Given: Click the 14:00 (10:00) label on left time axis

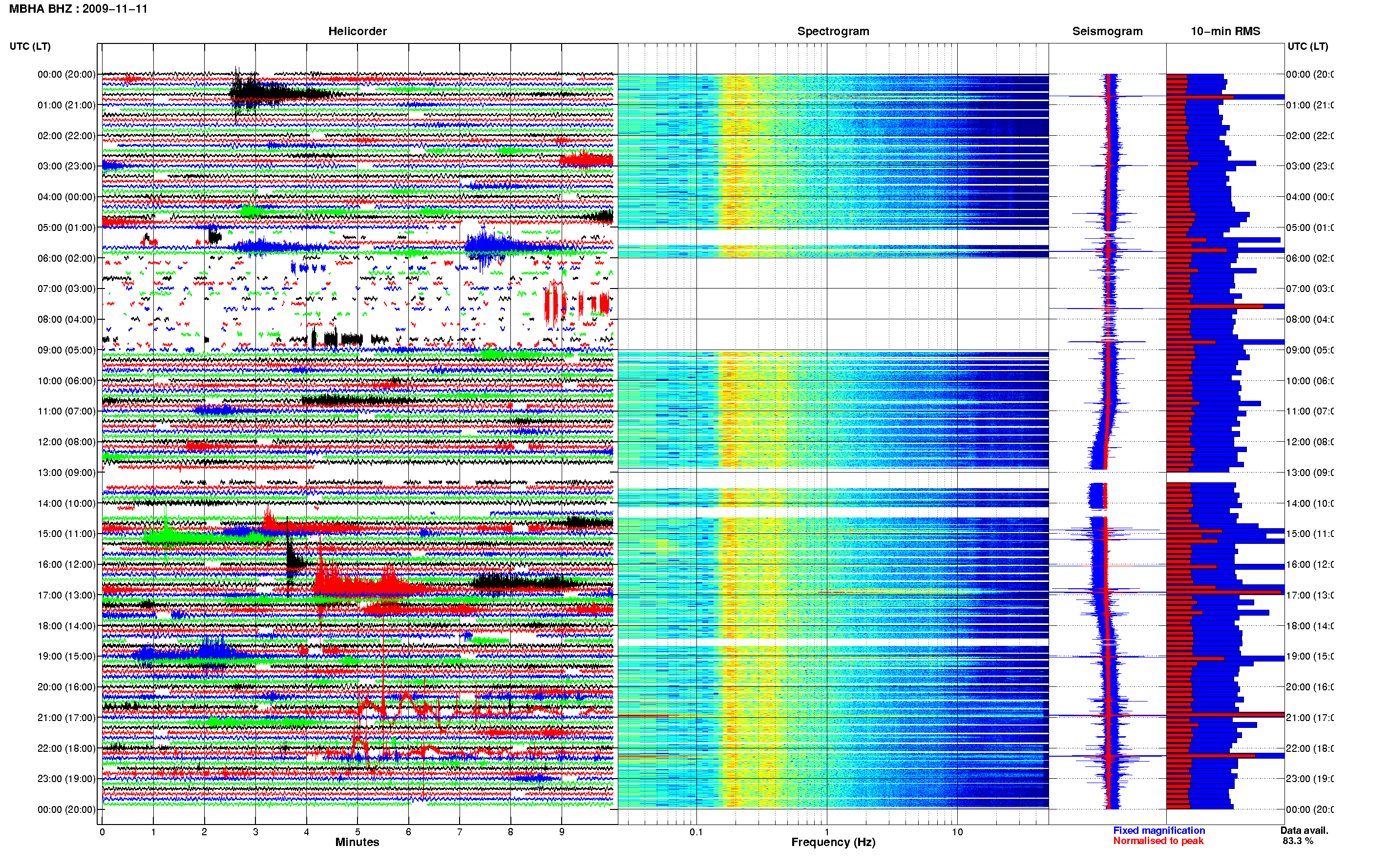Looking at the screenshot, I should [66, 503].
